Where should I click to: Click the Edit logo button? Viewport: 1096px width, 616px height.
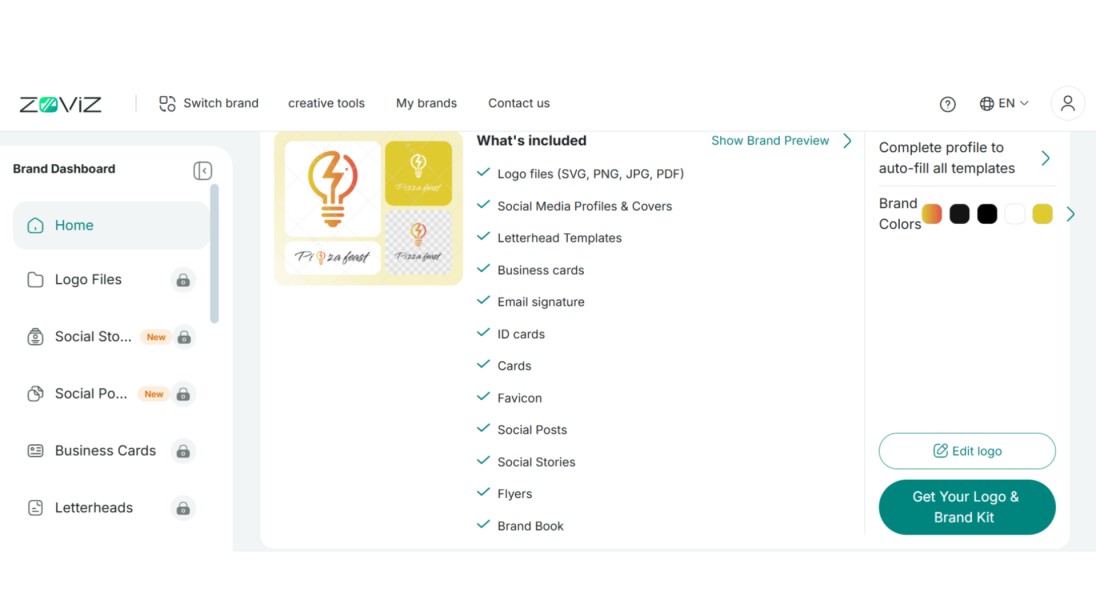pos(967,451)
